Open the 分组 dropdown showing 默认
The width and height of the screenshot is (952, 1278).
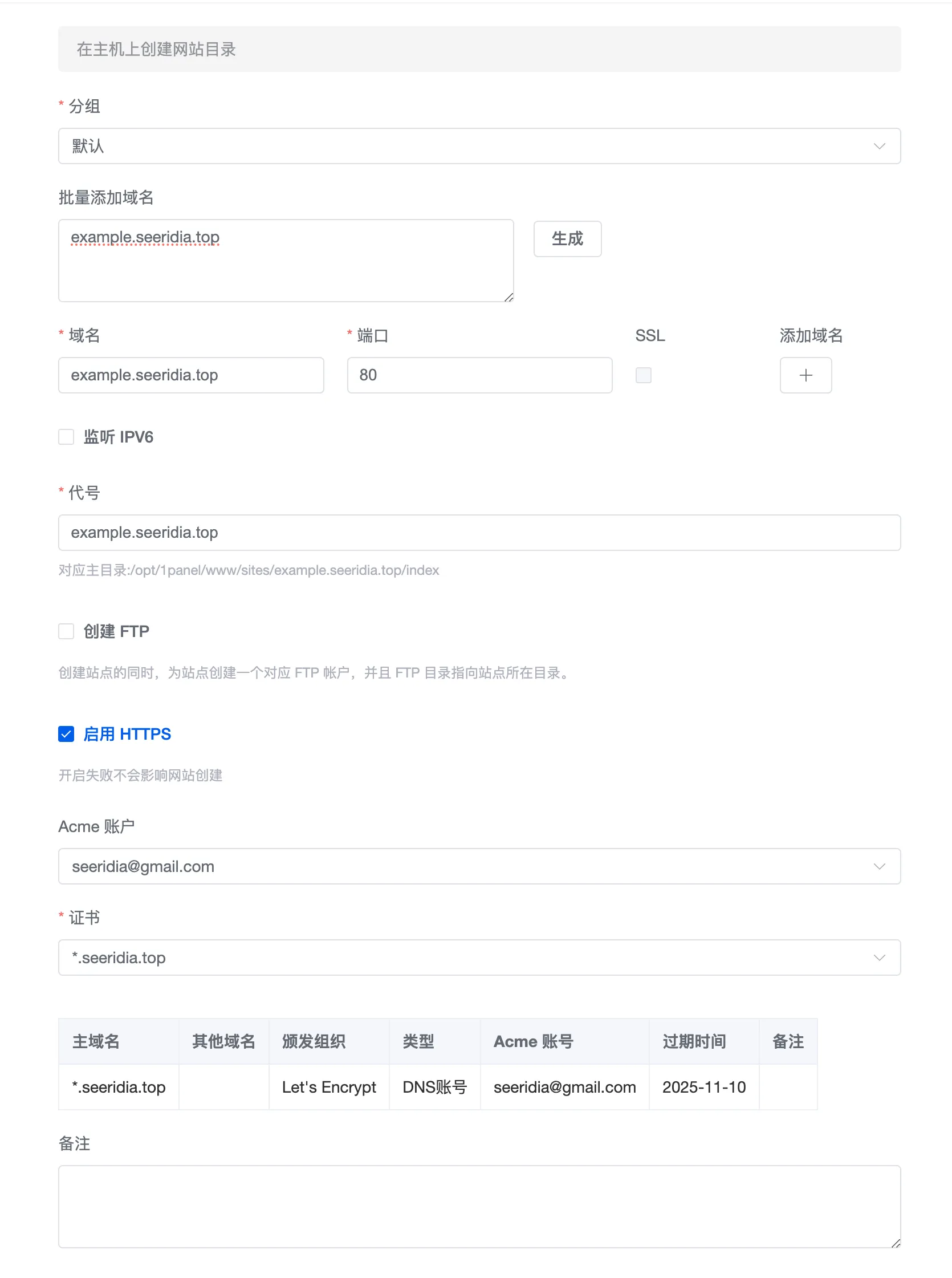(x=461, y=147)
